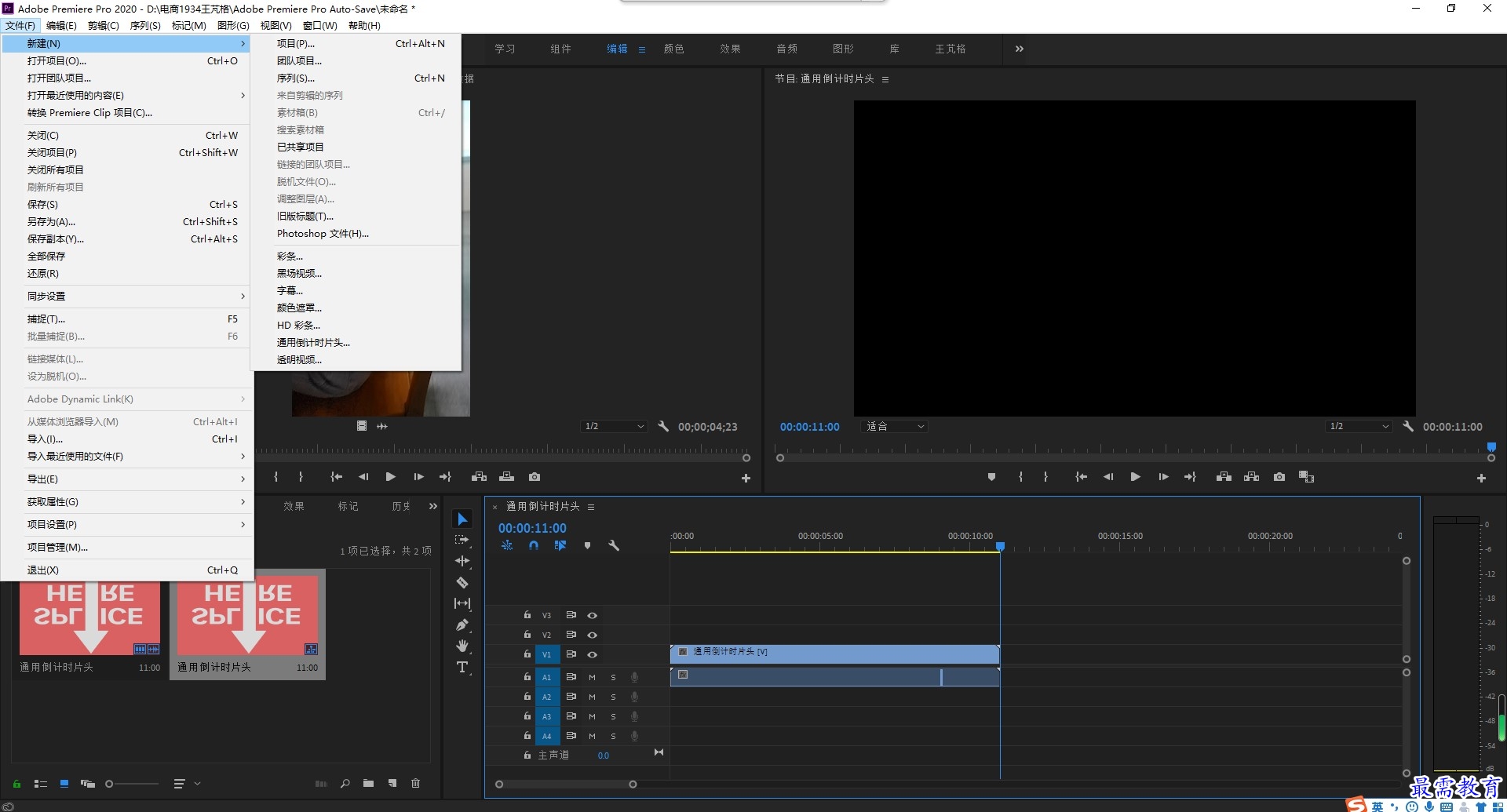The width and height of the screenshot is (1507, 812).
Task: Click 保存(S) in File menu
Action: [x=126, y=204]
